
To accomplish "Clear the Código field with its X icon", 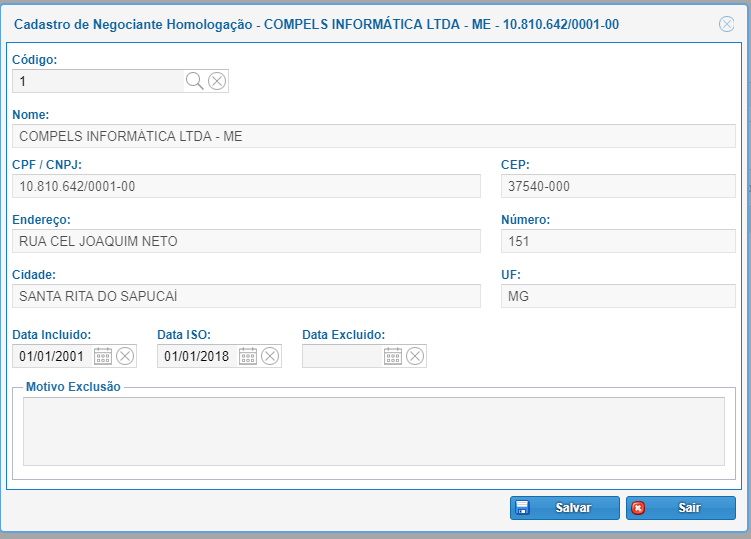I will pos(217,81).
